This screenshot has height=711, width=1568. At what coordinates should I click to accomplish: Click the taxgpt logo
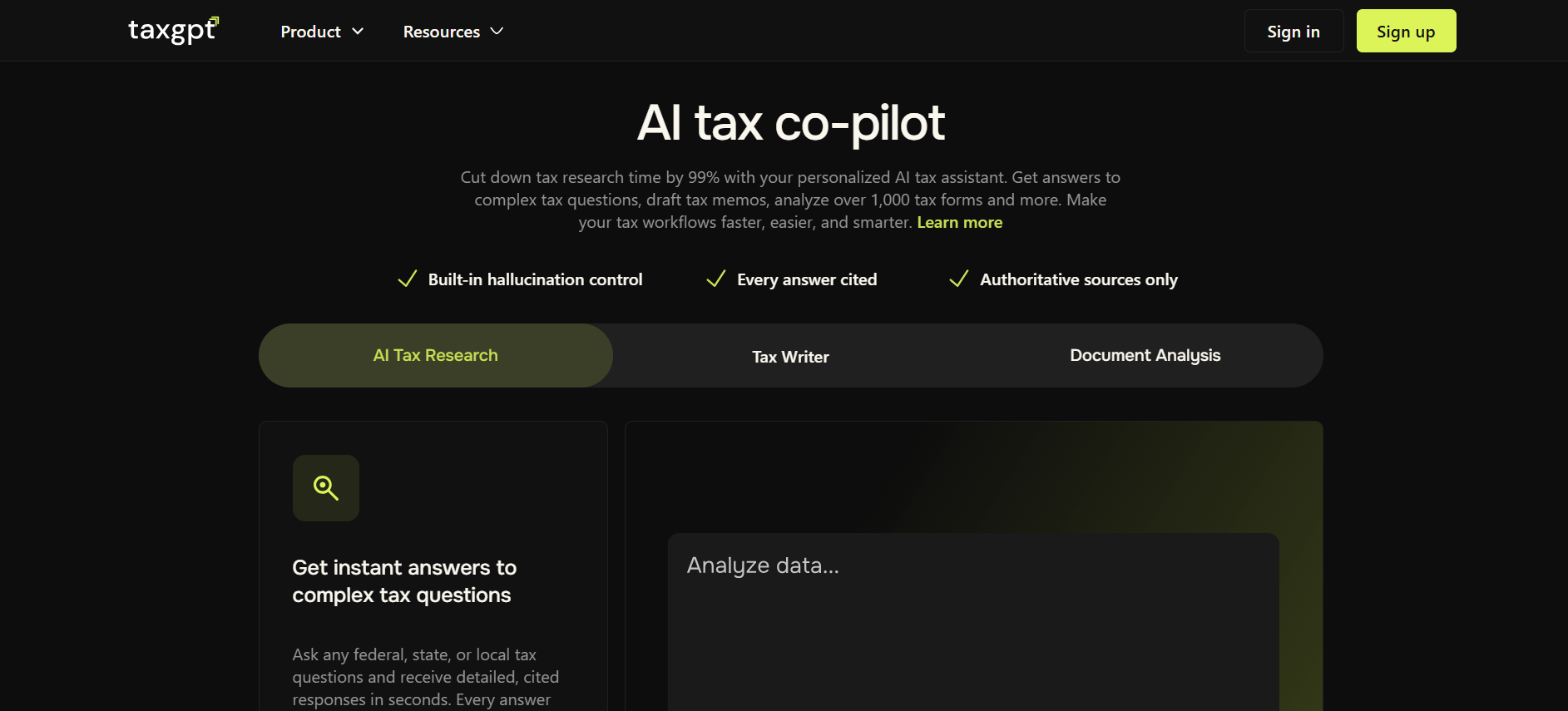tap(173, 30)
